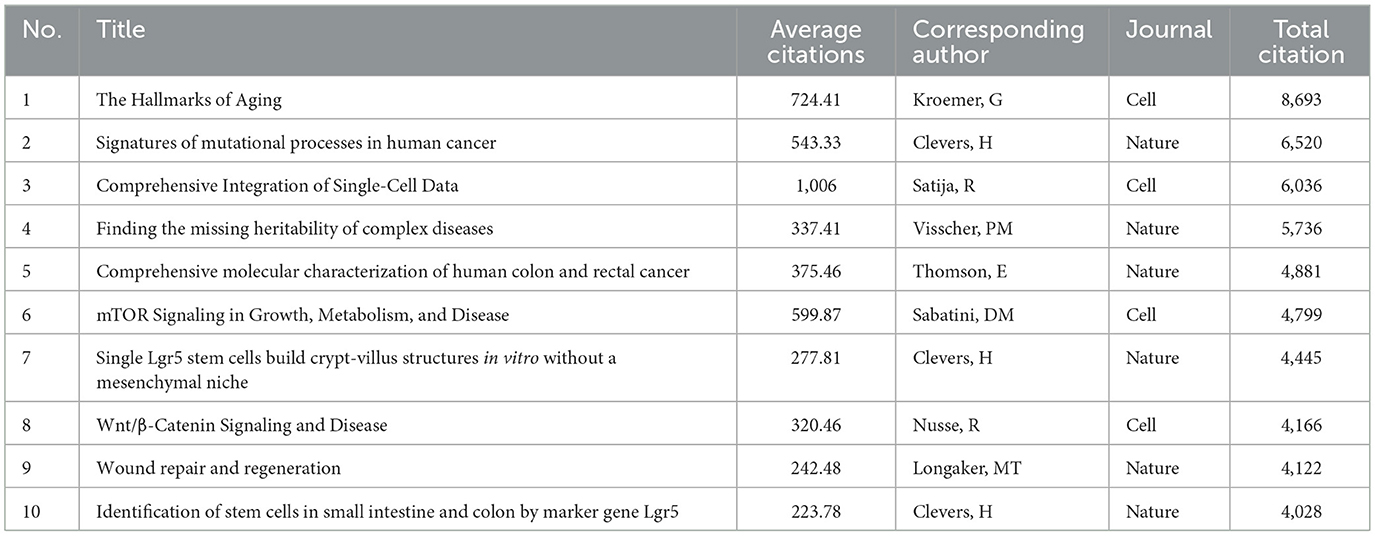The image size is (1375, 536).
Task: Click the "Corresponding author" column header
Action: pyautogui.click(x=997, y=42)
